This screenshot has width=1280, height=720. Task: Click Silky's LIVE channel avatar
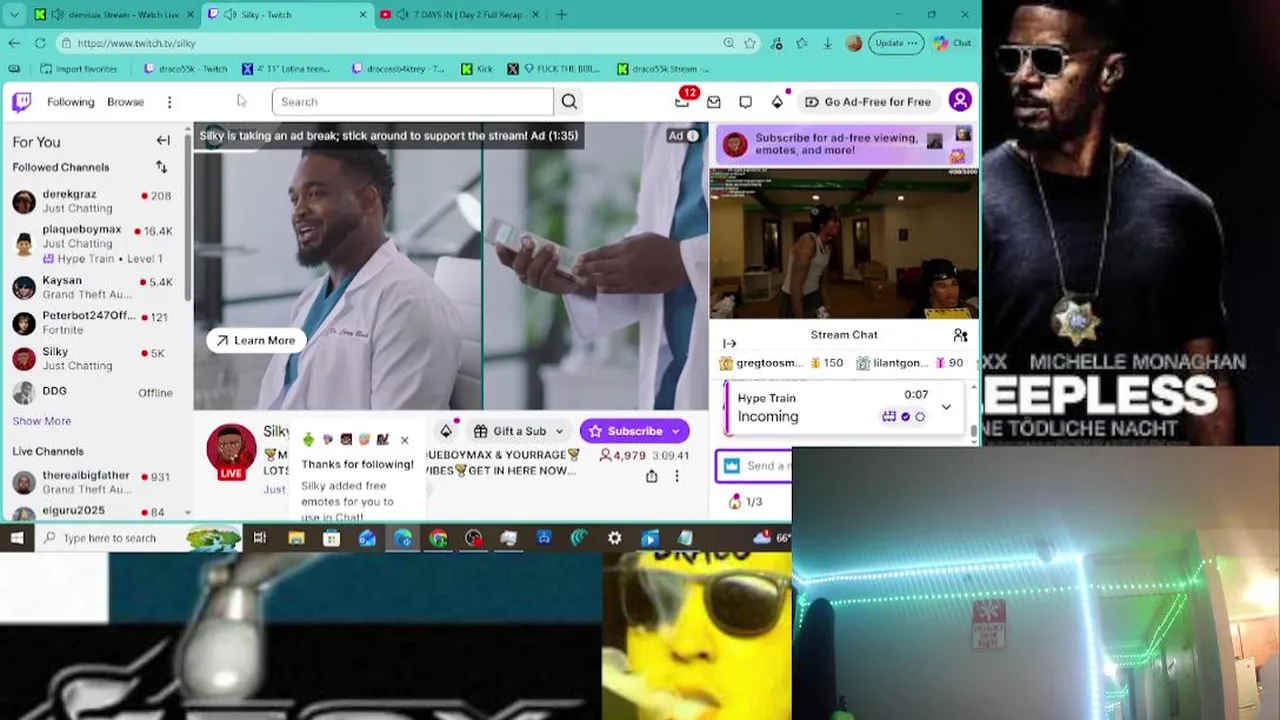click(231, 451)
